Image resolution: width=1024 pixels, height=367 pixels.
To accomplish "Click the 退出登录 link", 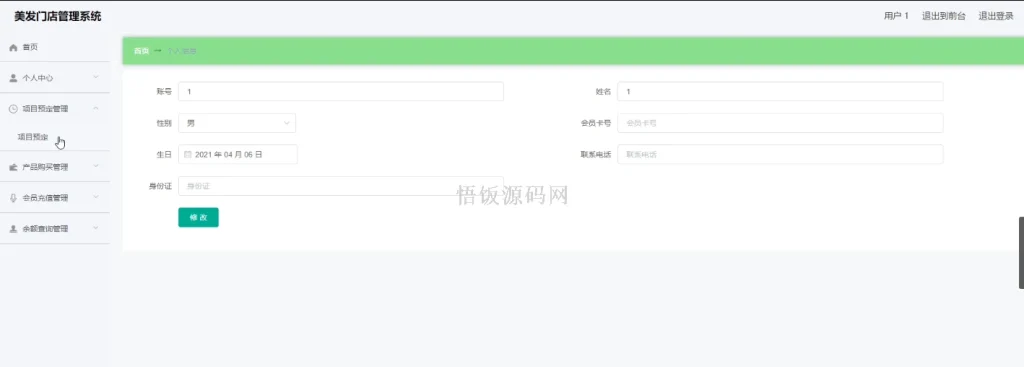I will click(996, 16).
